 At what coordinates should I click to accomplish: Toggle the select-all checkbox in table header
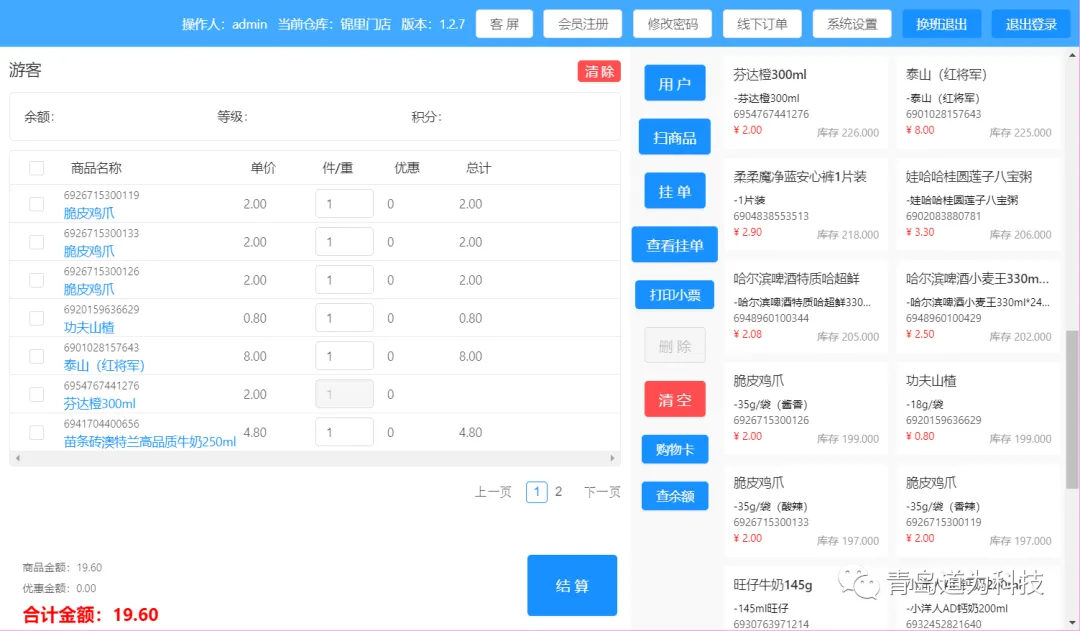tap(37, 168)
